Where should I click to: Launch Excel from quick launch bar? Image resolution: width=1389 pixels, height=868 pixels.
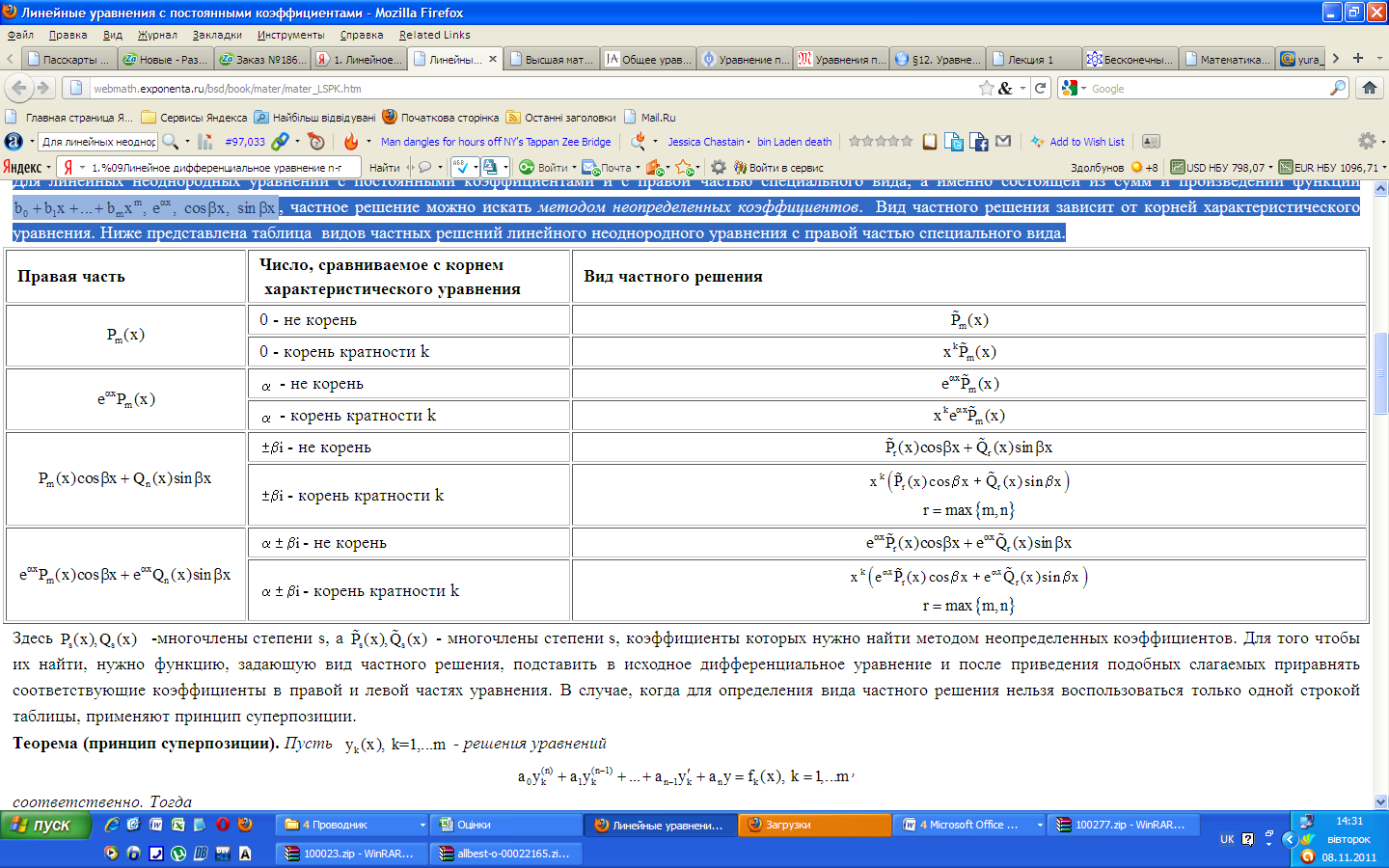(x=177, y=825)
